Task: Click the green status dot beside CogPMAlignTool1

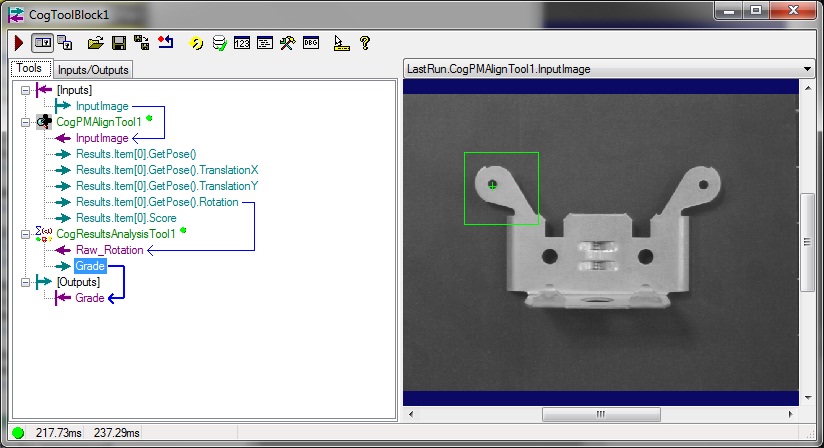Action: click(149, 118)
